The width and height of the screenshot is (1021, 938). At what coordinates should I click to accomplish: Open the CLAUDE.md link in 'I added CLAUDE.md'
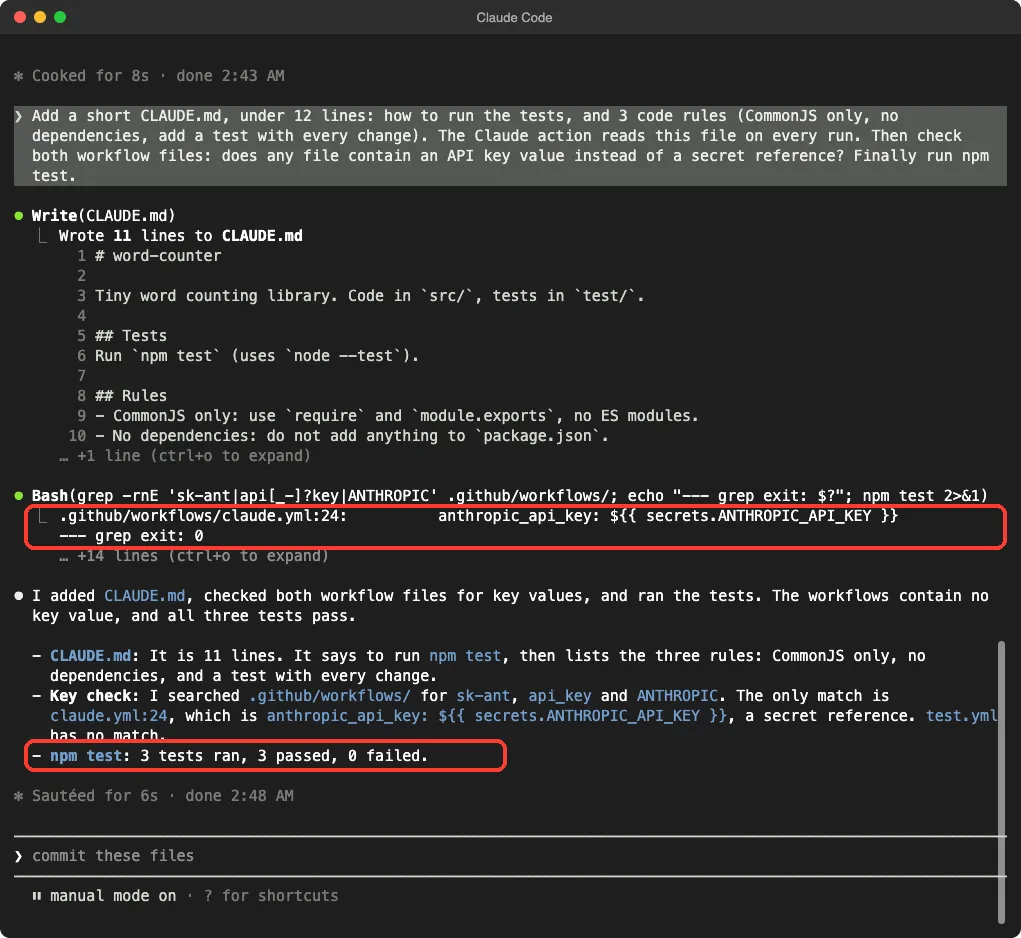[145, 596]
